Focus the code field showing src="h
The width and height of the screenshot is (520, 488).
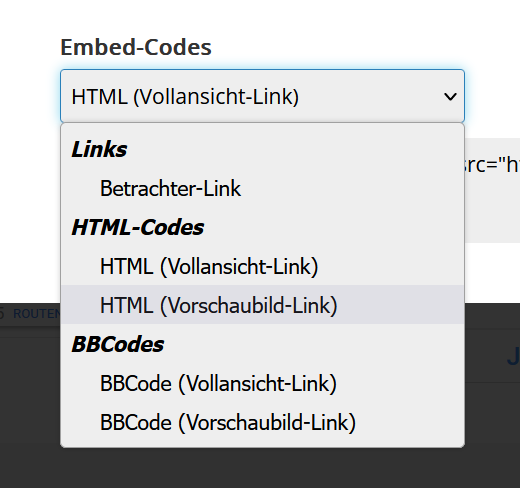coord(492,165)
